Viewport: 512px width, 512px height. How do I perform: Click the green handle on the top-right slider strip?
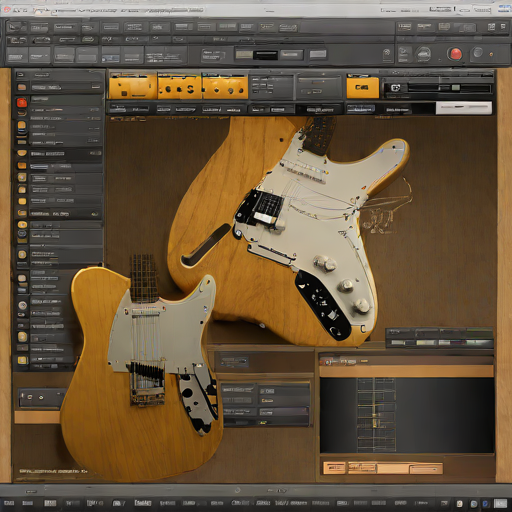point(456,88)
